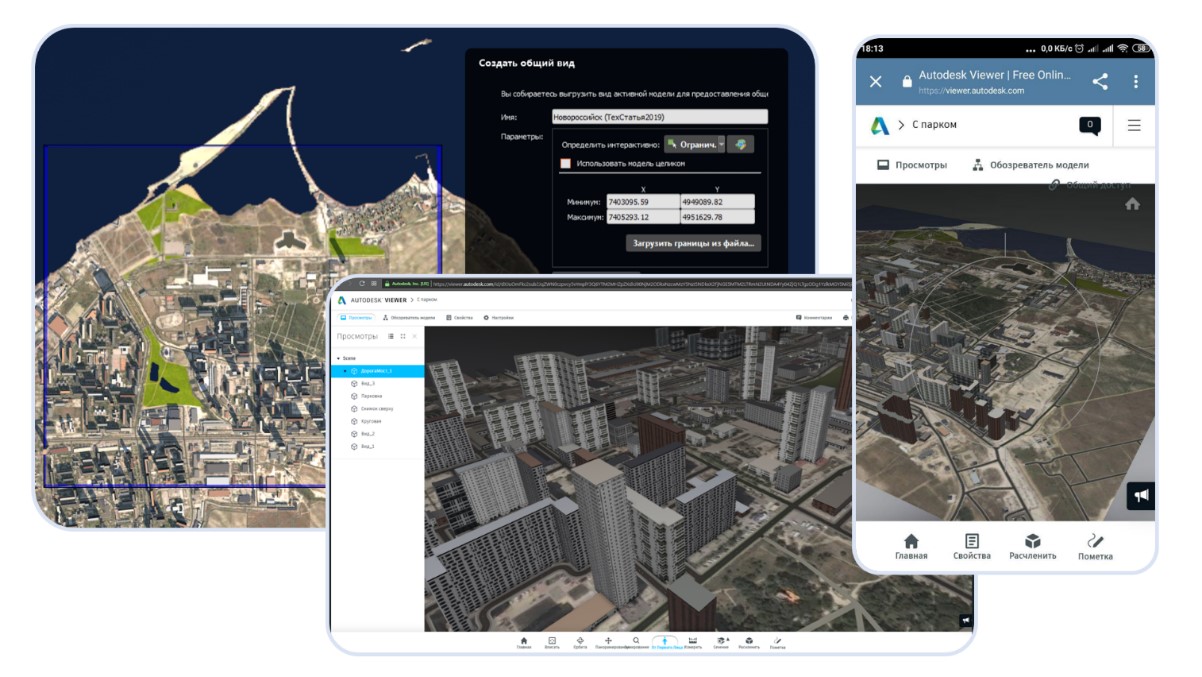Viewport: 1202px width, 677px height.
Task: Click the maximum X field 7405293.12
Action: 643,217
